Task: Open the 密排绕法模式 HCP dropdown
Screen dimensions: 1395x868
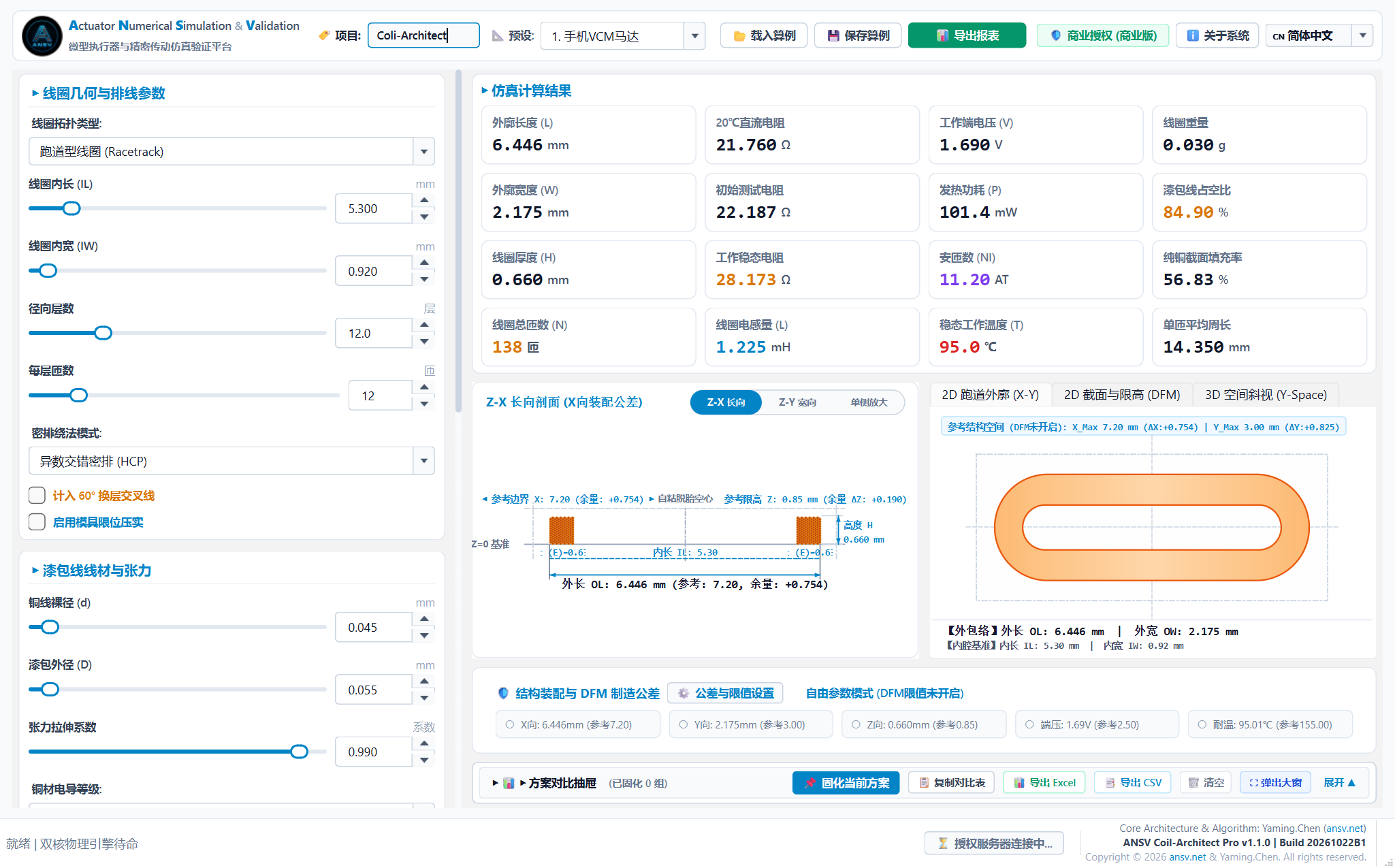Action: (423, 461)
